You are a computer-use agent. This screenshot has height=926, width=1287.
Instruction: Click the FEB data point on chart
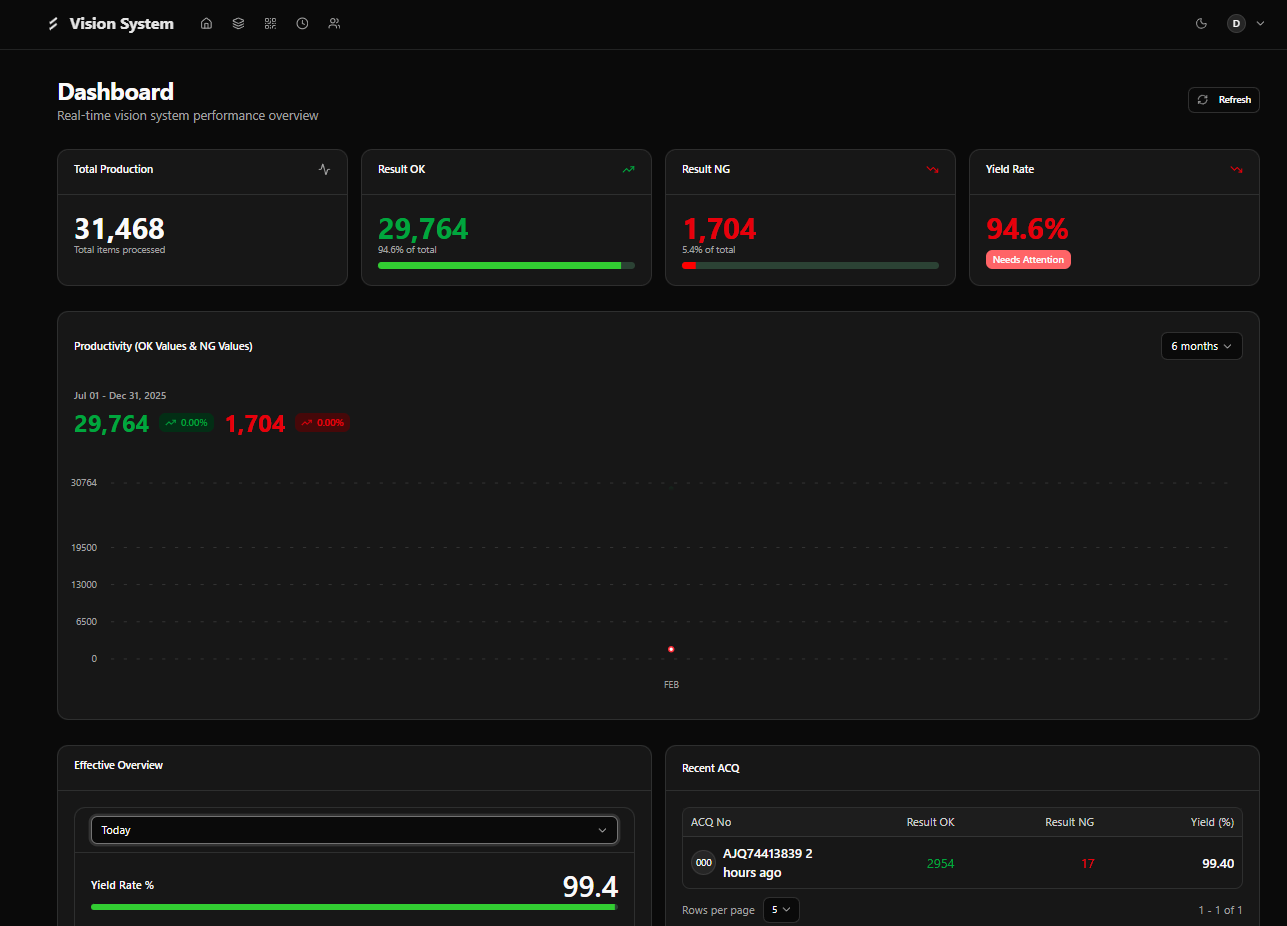point(671,650)
